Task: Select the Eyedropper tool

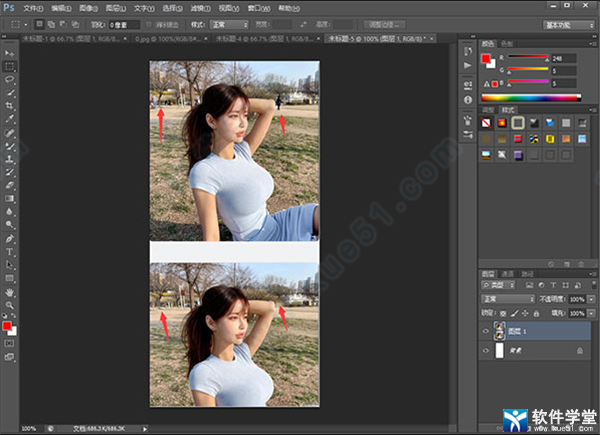Action: click(10, 119)
